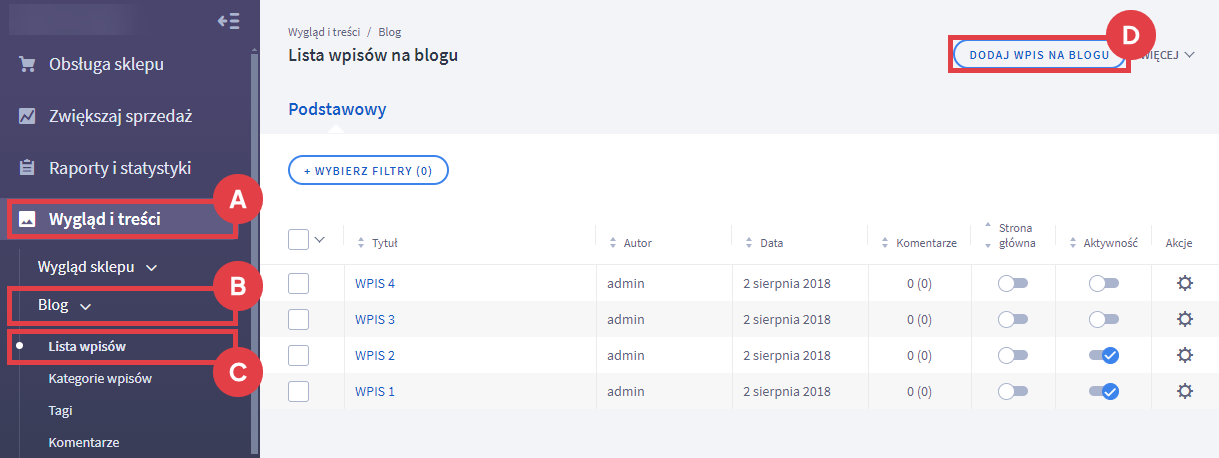Tick the checkbox for WPIS 3

click(298, 319)
